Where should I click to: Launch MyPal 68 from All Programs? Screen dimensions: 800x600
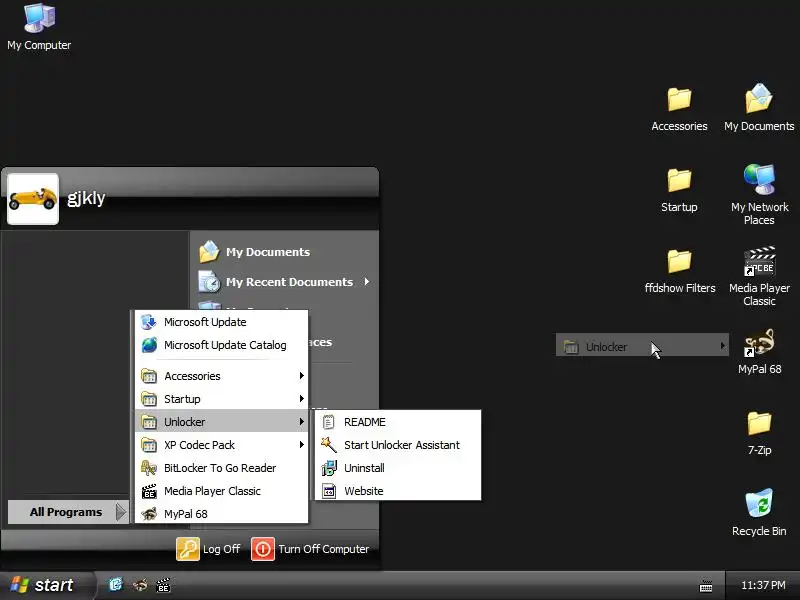pos(221,514)
